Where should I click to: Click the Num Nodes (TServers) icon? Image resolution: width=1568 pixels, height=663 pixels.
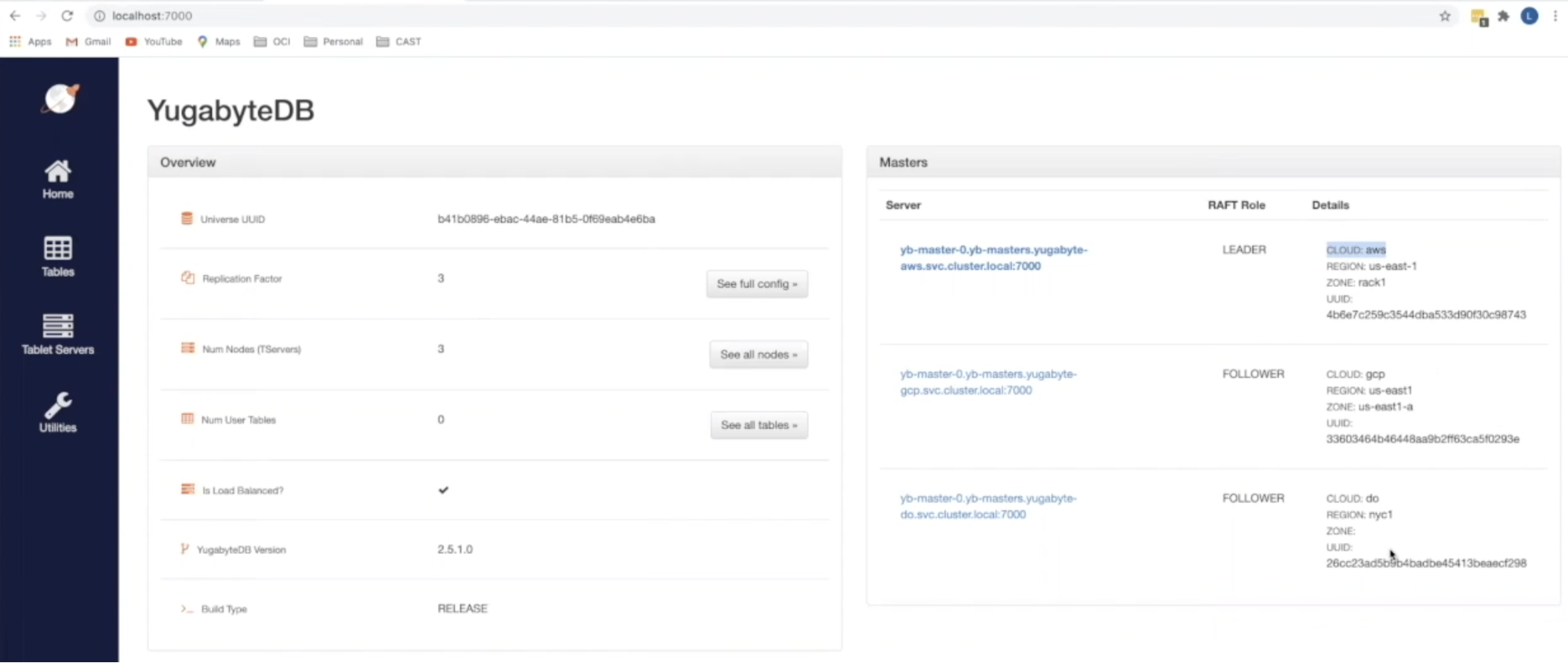(187, 348)
